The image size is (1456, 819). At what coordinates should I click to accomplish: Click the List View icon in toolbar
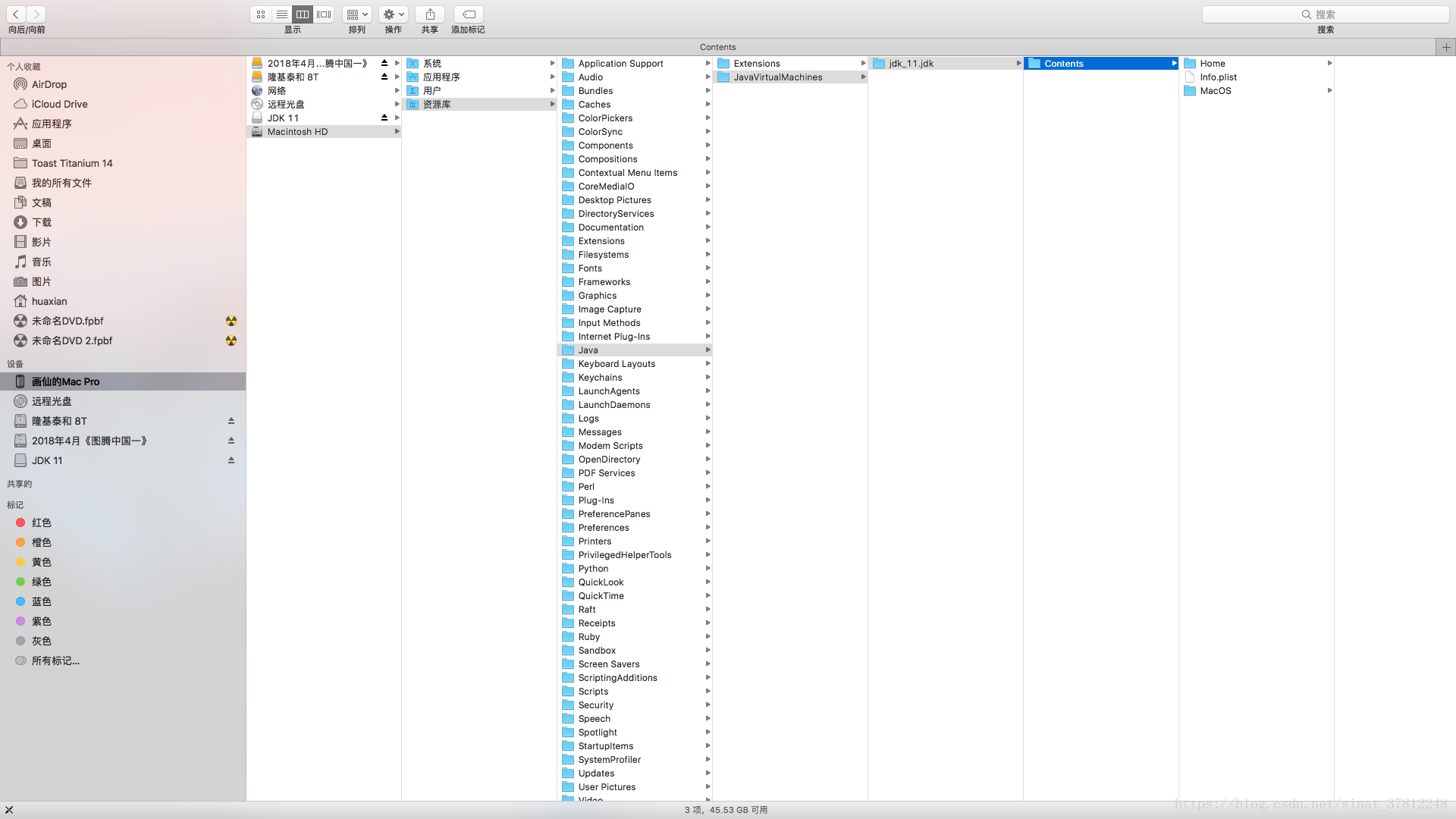(x=281, y=13)
